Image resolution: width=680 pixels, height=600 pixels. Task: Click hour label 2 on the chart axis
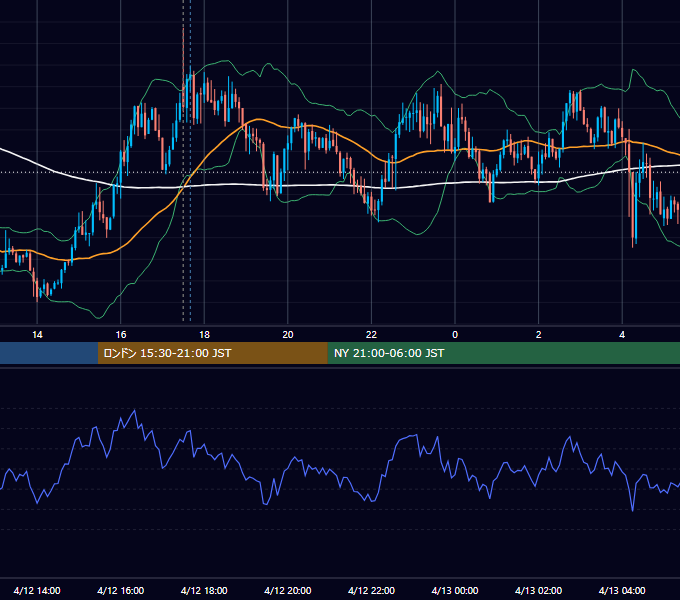[539, 335]
